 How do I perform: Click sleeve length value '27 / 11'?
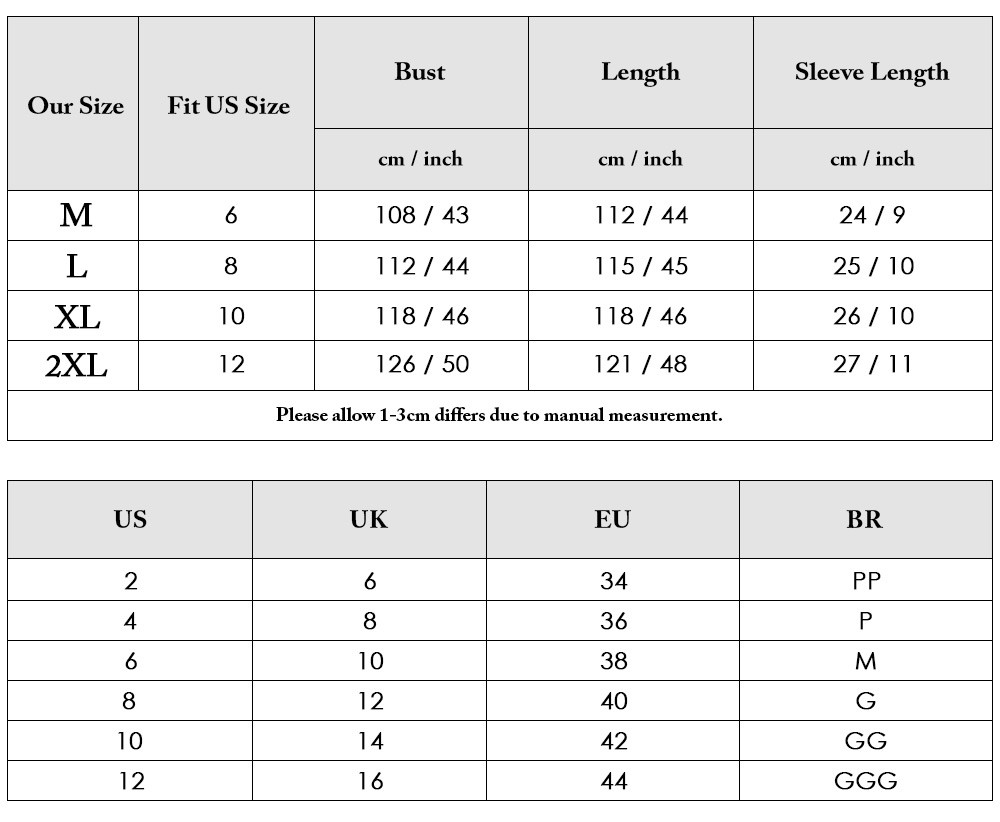coord(872,365)
